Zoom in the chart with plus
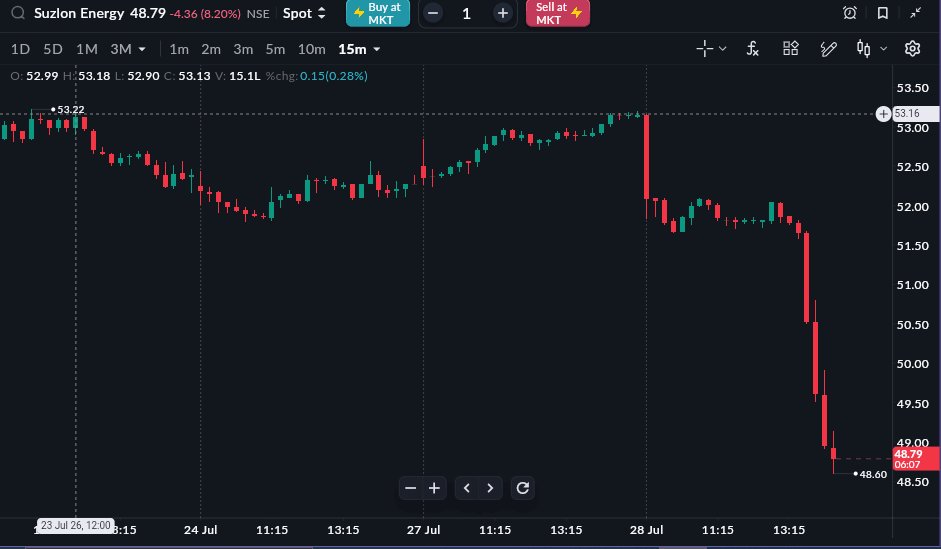The width and height of the screenshot is (941, 549). point(434,488)
